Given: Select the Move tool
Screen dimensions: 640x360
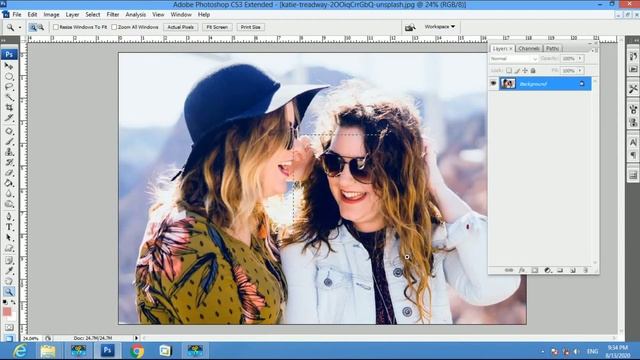Looking at the screenshot, I should coord(9,66).
